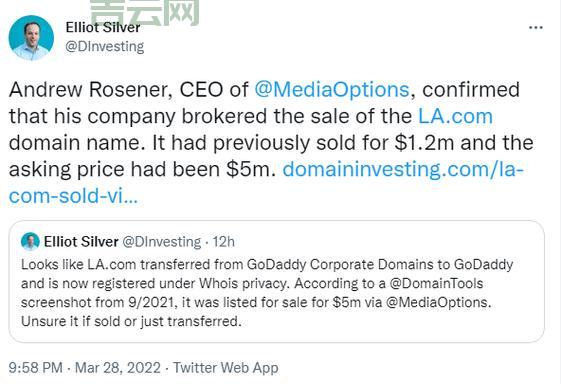
Task: Click the @DInvesting handle under the name
Action: pyautogui.click(x=104, y=47)
